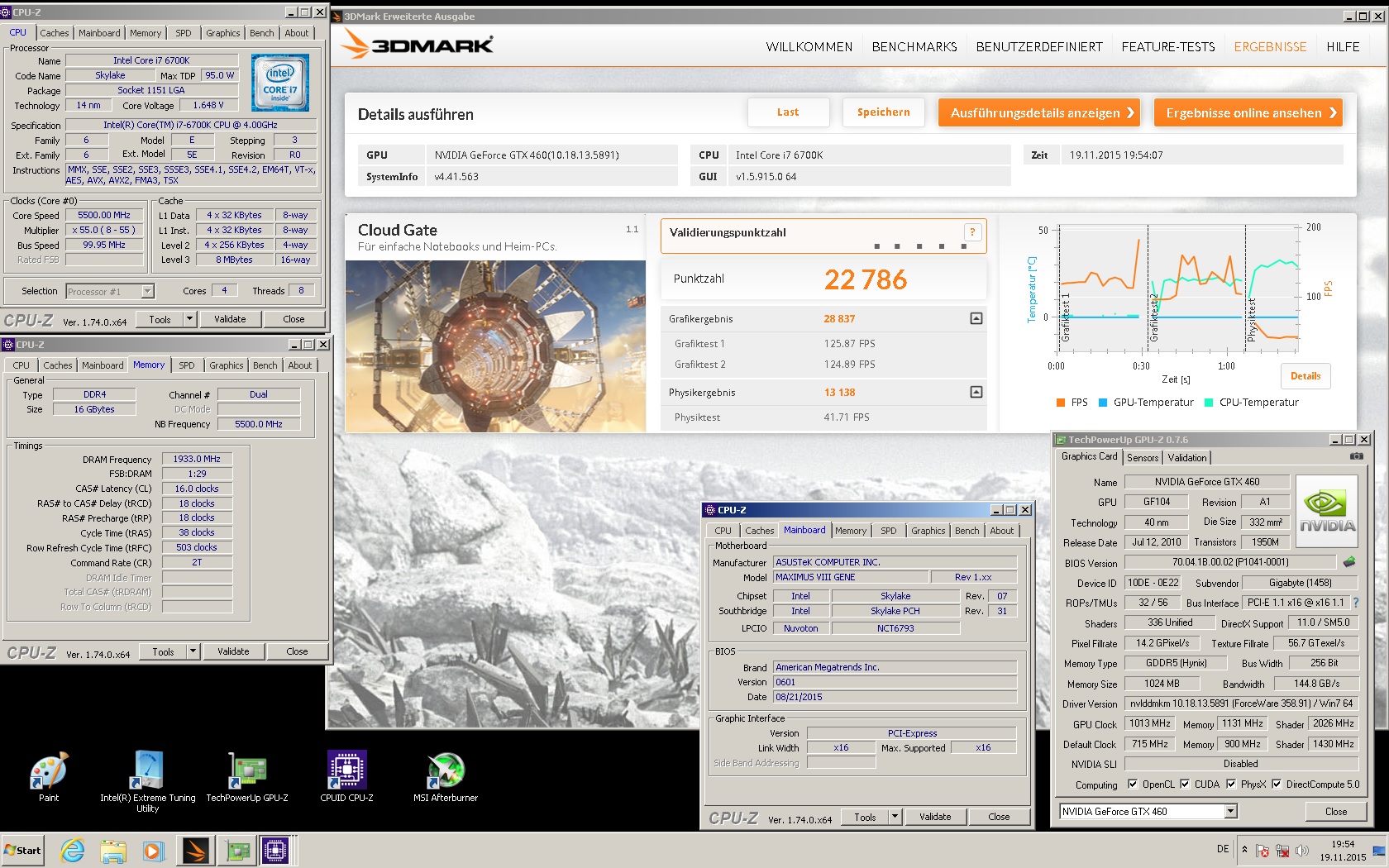Screen dimensions: 1389x868
Task: Open Paint desktop shortcut
Action: coord(49,777)
